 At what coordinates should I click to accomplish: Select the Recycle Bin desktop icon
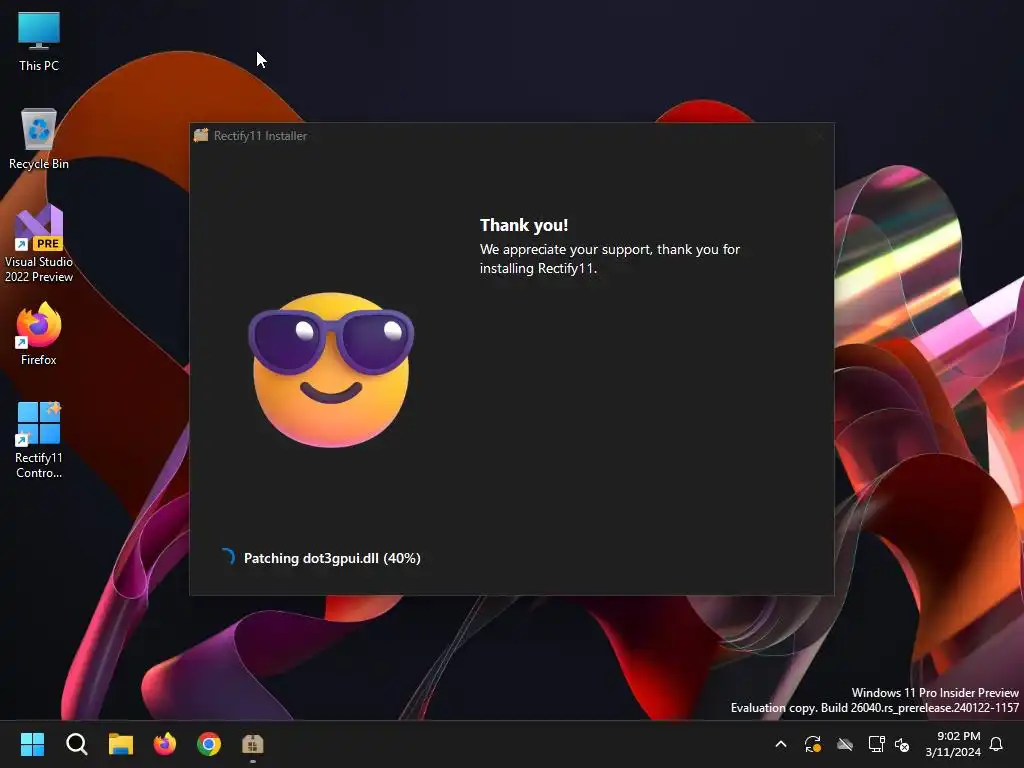[x=39, y=139]
